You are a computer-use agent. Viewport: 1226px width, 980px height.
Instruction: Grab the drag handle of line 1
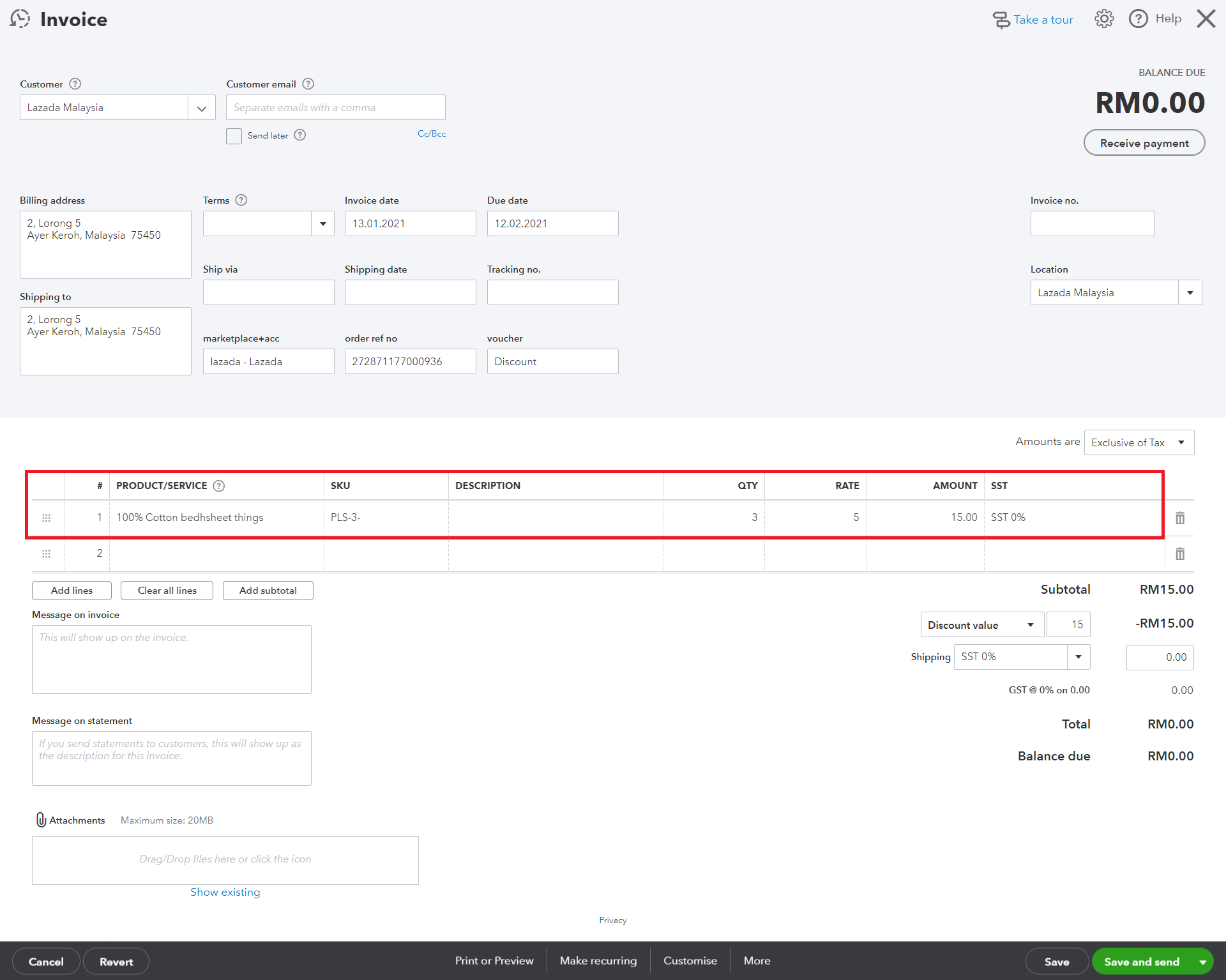coord(46,518)
